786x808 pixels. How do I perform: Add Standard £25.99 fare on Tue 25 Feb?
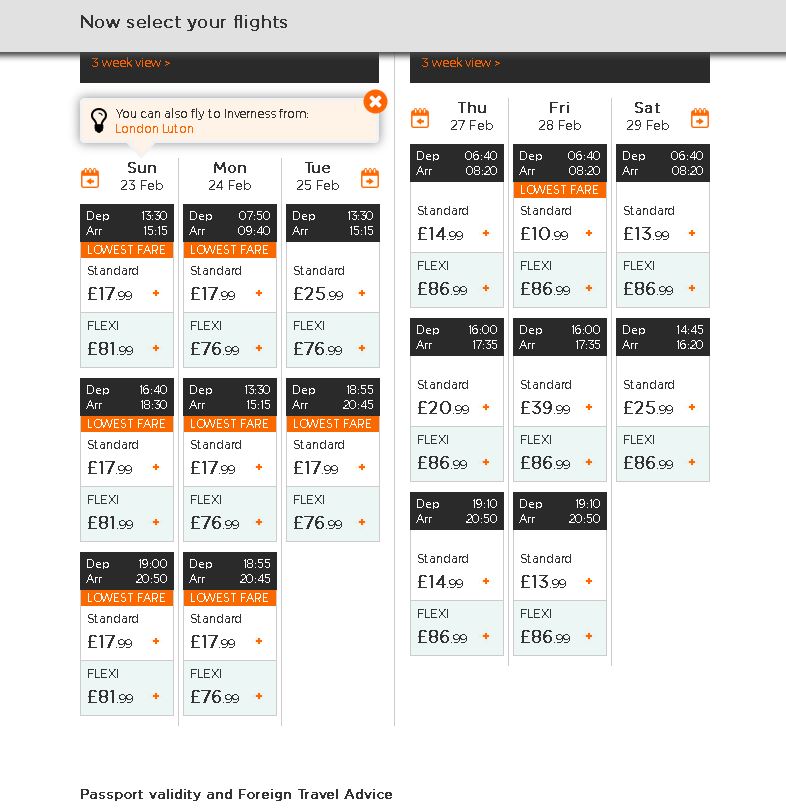tap(362, 294)
